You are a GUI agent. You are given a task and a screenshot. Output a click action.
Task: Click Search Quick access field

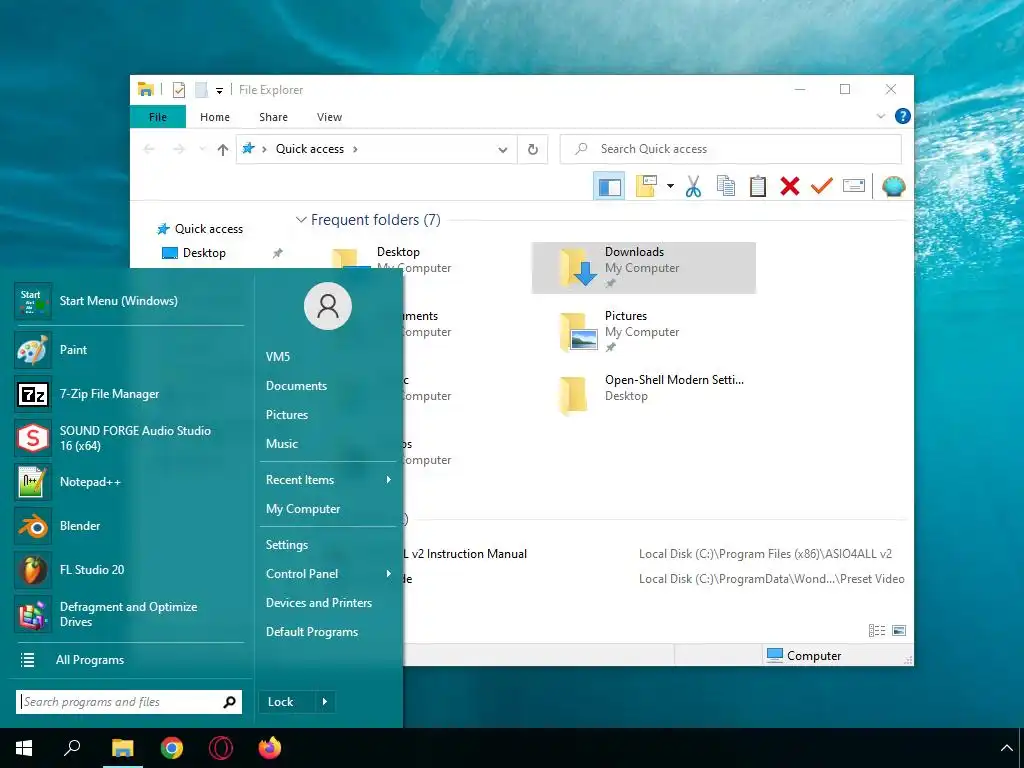(x=731, y=150)
